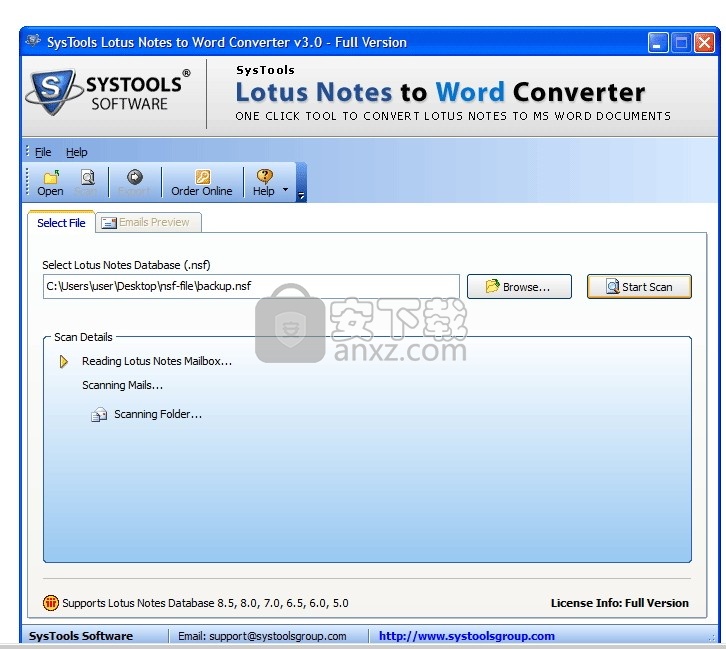This screenshot has width=726, height=649.
Task: Maximize the converter window
Action: (x=681, y=43)
